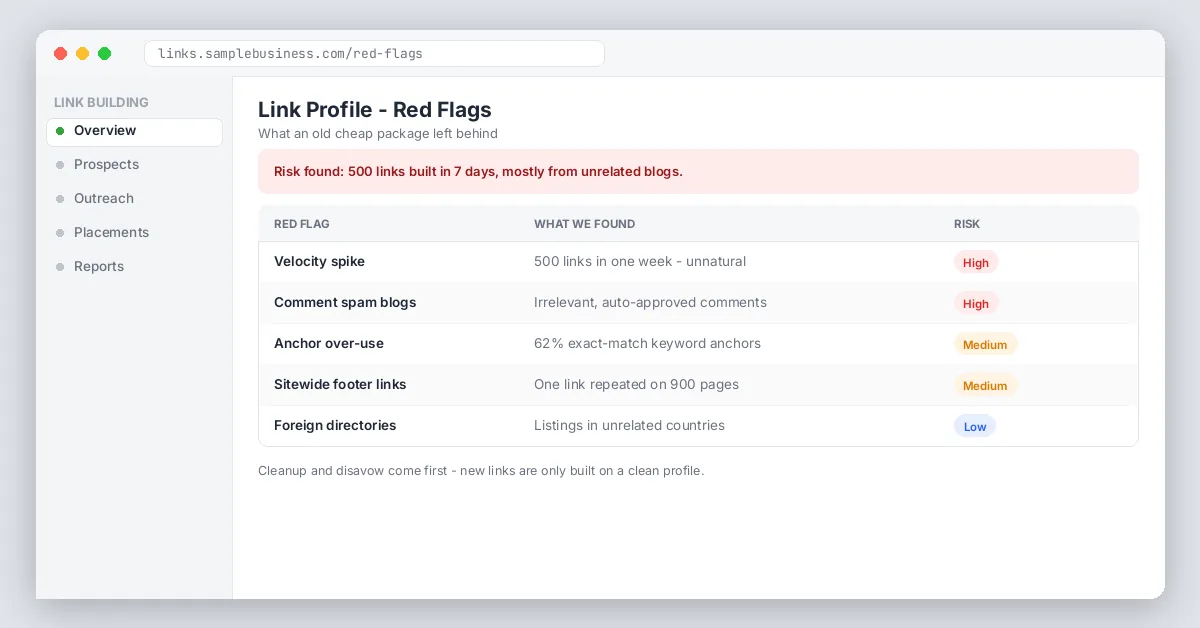Click '62% exact-match keyword anchors' cell
1200x628 pixels.
coord(647,344)
